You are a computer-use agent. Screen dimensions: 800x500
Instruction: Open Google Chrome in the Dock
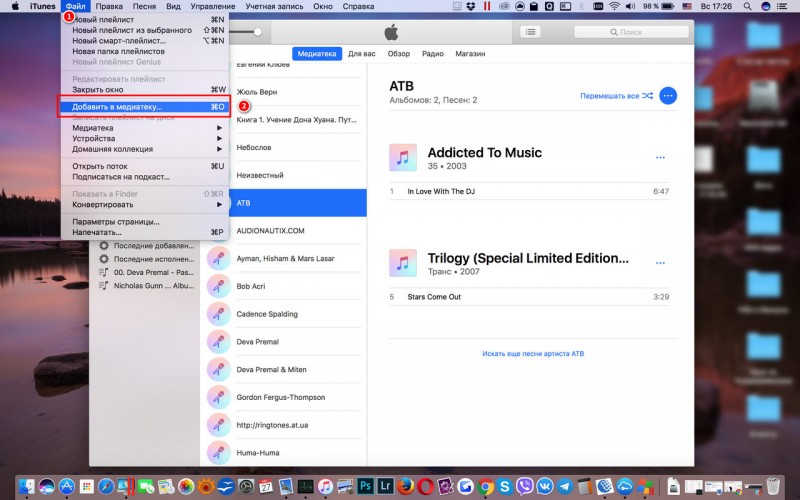tap(485, 486)
